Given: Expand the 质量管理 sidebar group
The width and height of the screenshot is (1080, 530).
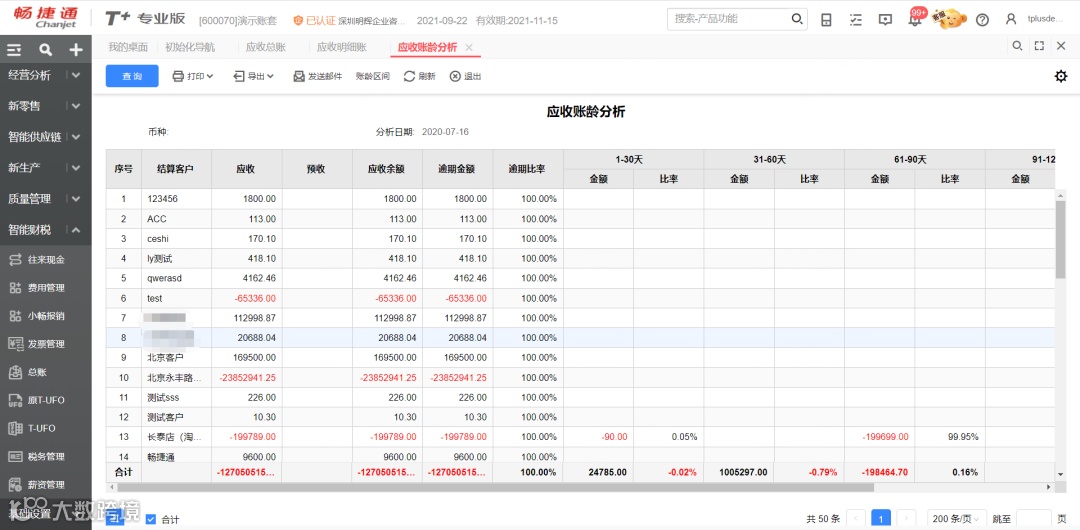Looking at the screenshot, I should (76, 198).
